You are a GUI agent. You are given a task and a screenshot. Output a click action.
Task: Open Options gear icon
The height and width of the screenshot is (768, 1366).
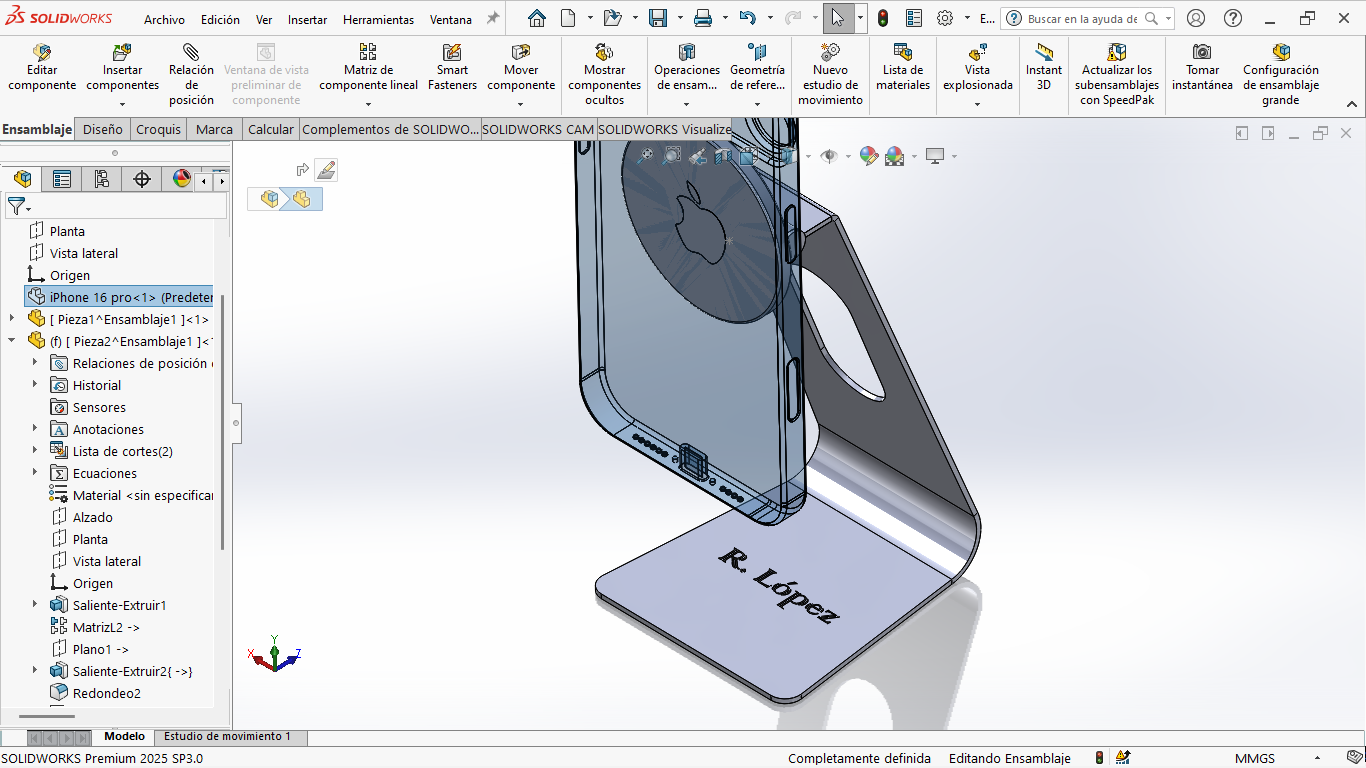coord(945,18)
